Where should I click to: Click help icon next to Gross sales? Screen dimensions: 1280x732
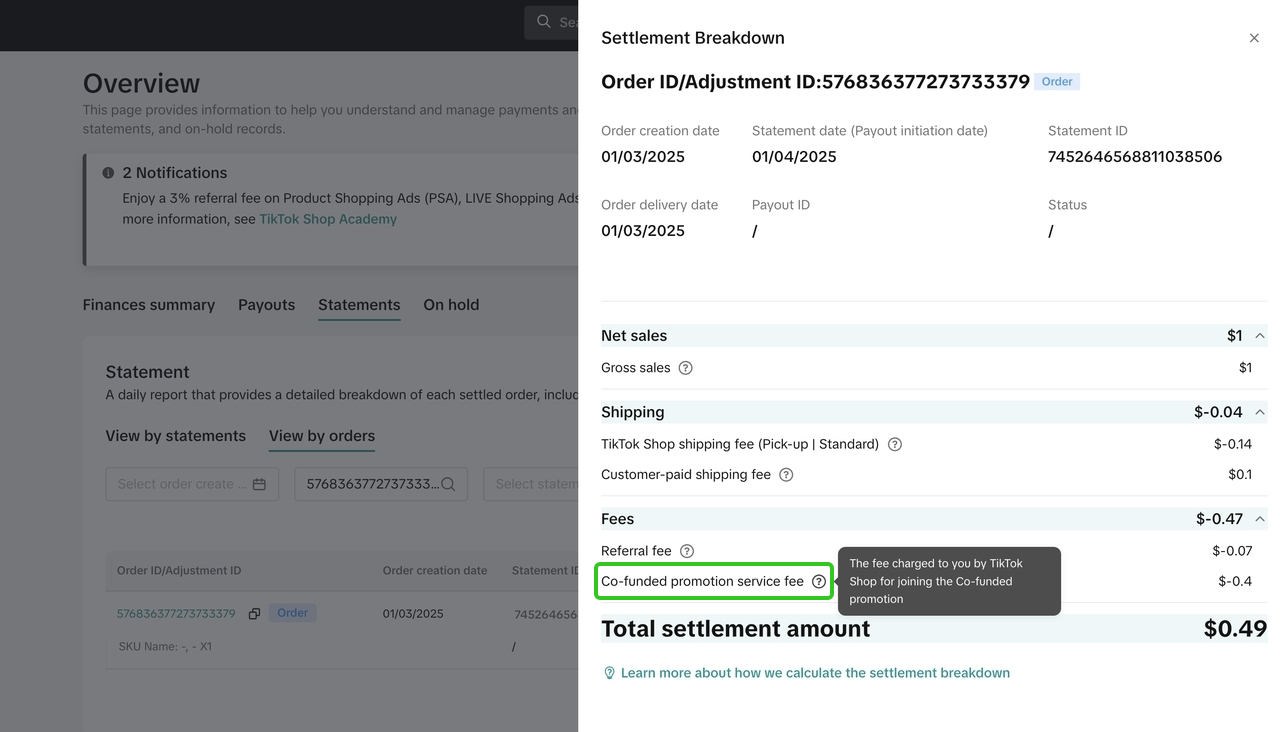point(685,368)
